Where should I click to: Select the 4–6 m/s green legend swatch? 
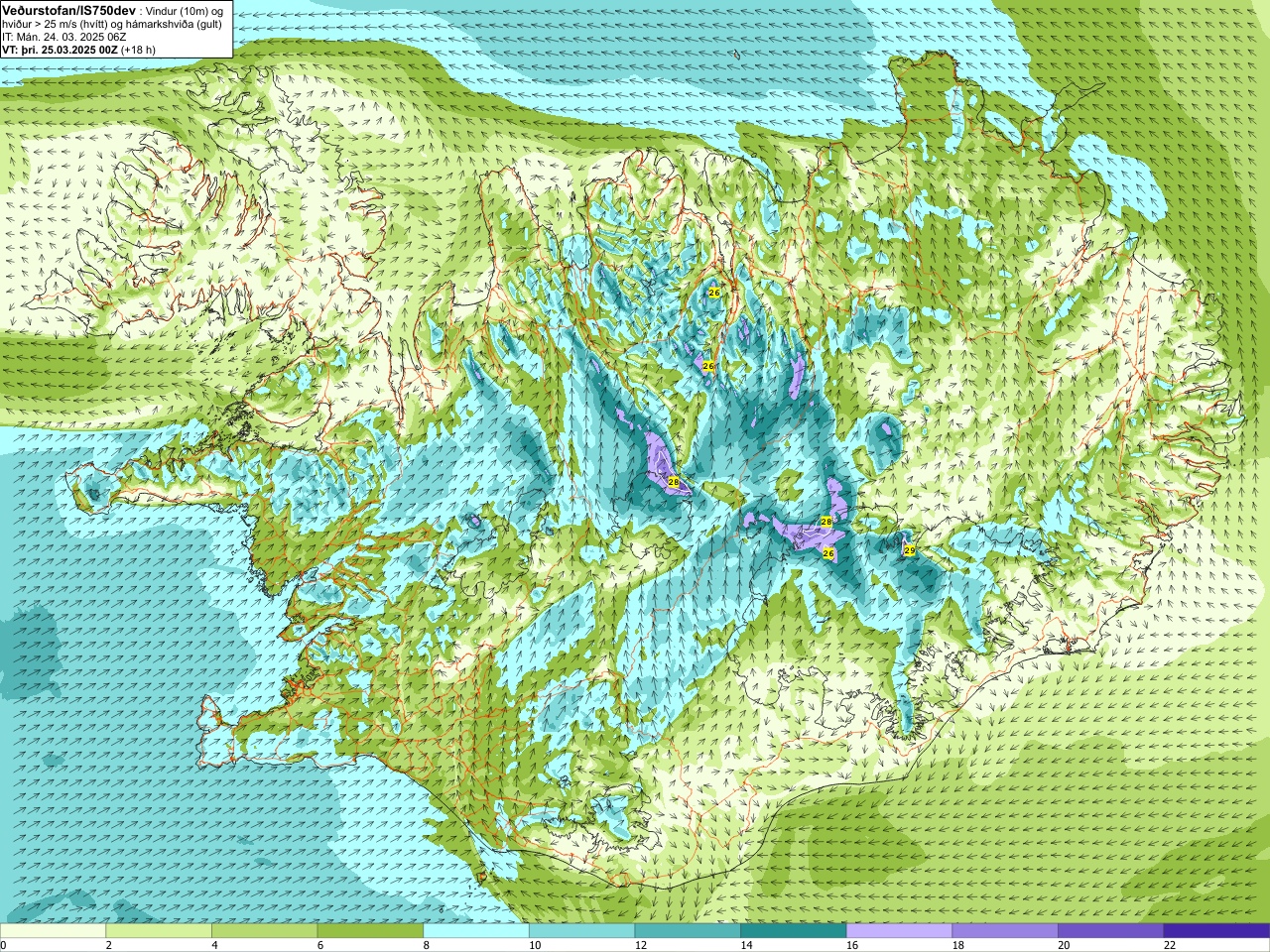pos(264,931)
